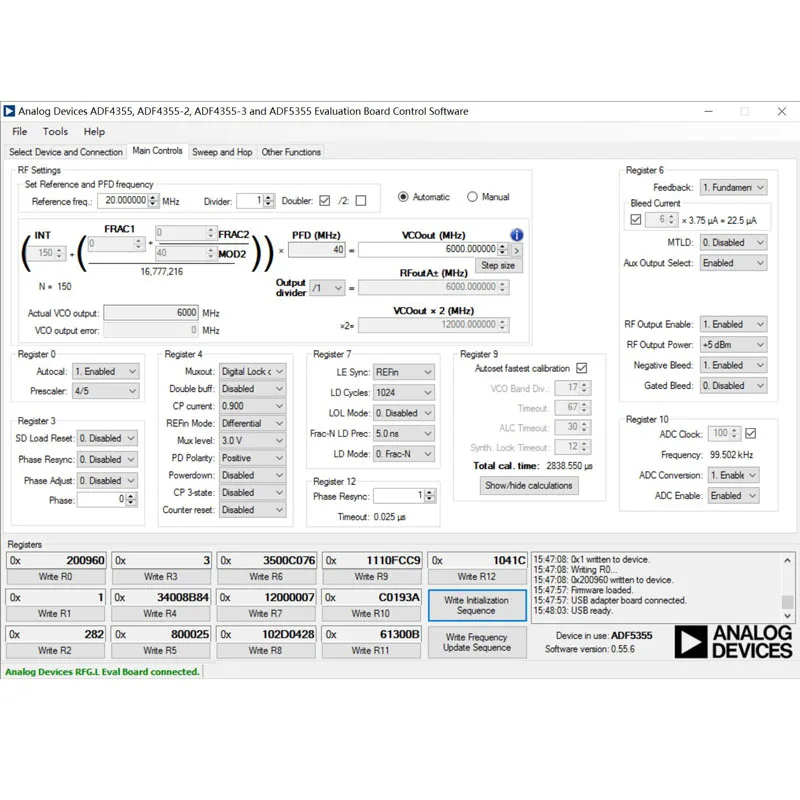Click the log panel vertical scrollbar
Viewport: 800px width, 800px height.
click(787, 587)
